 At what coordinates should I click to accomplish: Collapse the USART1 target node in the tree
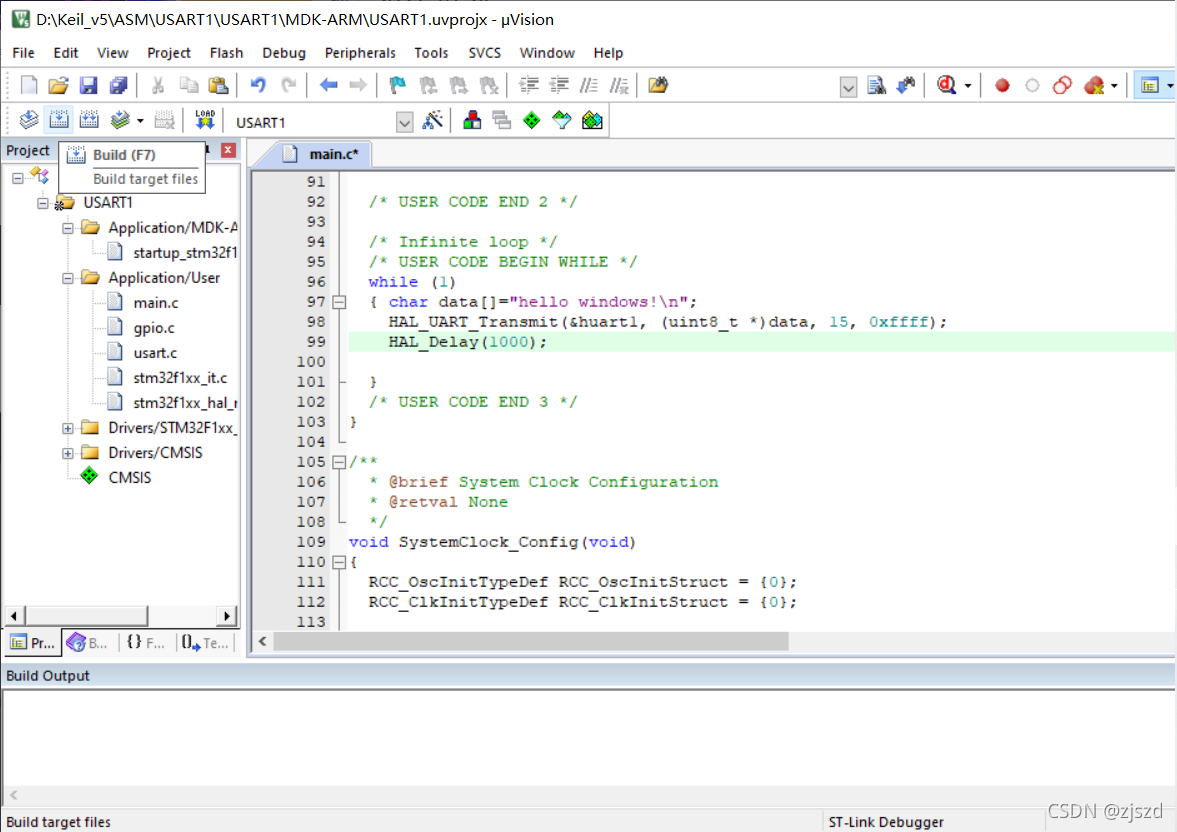(x=43, y=203)
